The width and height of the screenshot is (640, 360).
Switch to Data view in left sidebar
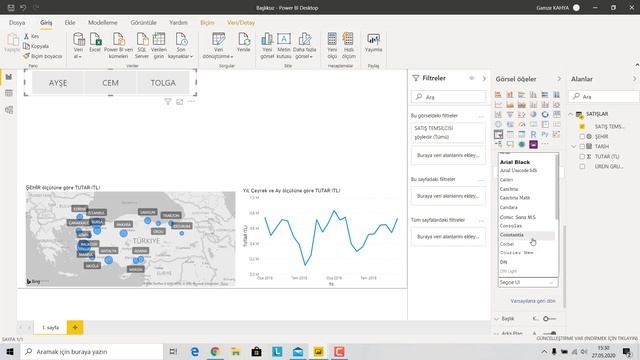9,93
